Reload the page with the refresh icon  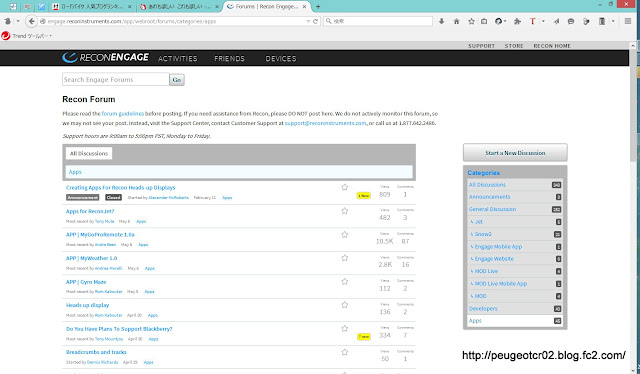click(x=315, y=21)
